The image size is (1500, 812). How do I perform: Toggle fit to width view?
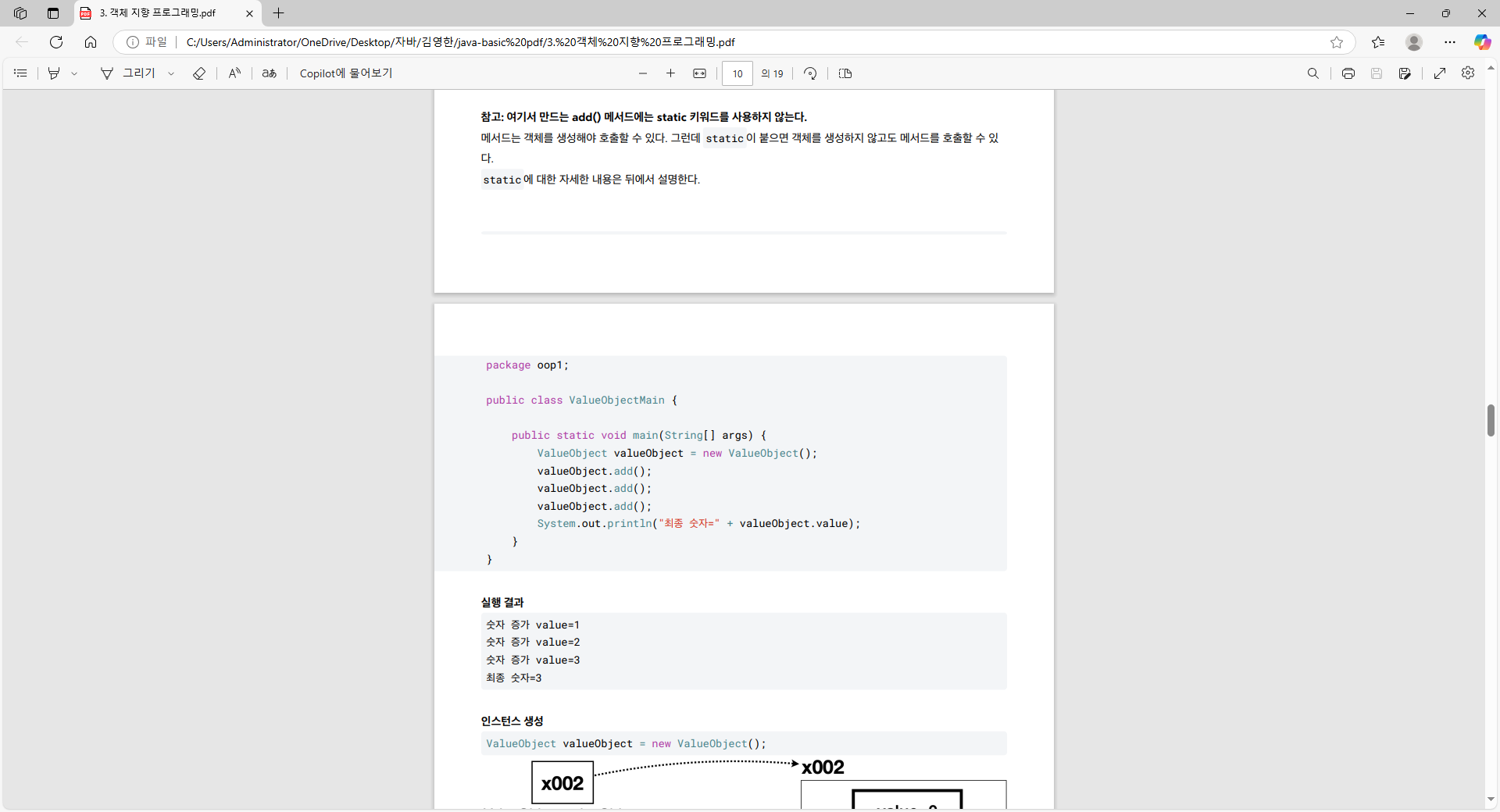click(699, 73)
